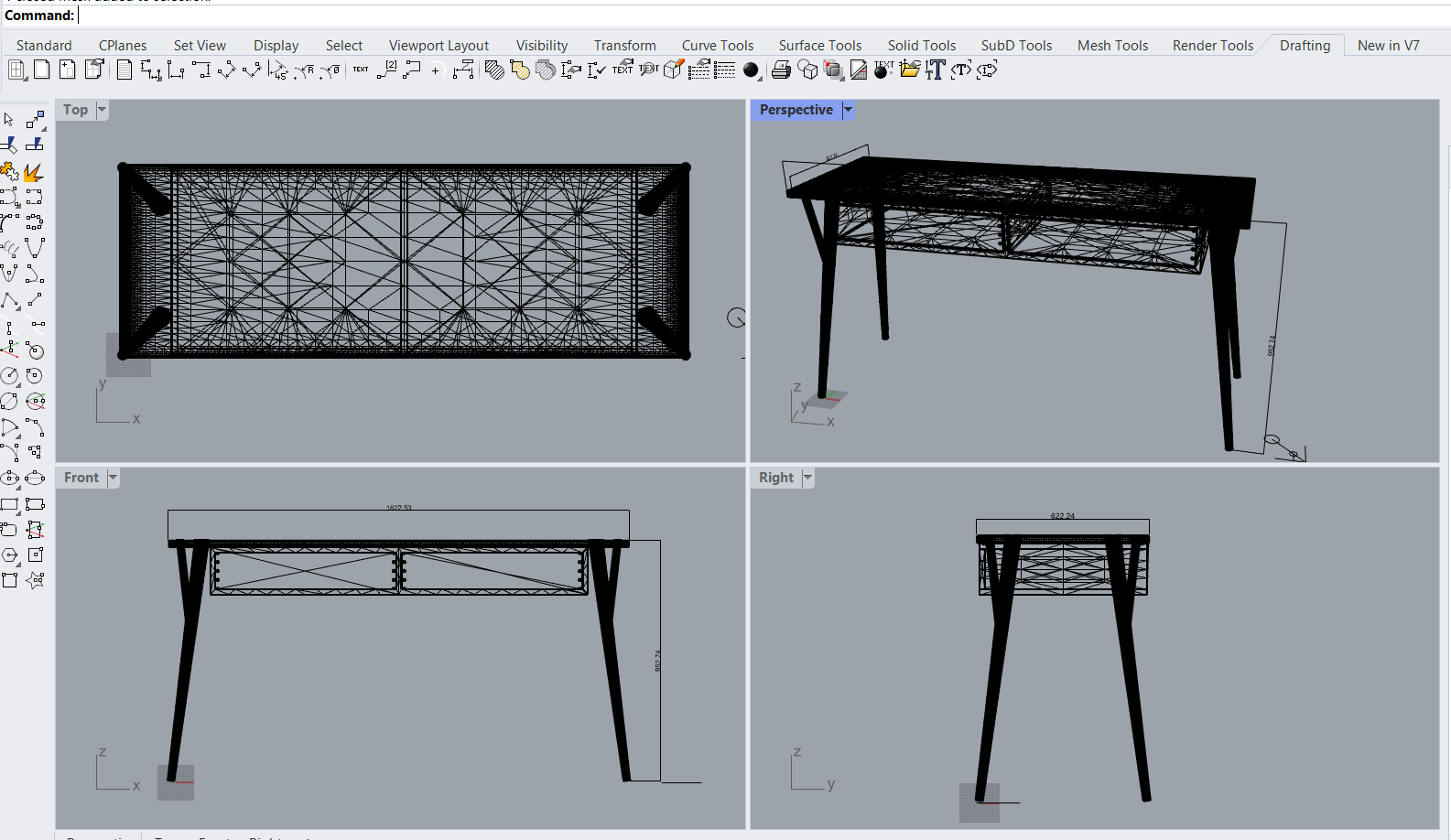
Task: Switch to the CPlanes tab
Action: coord(123,46)
